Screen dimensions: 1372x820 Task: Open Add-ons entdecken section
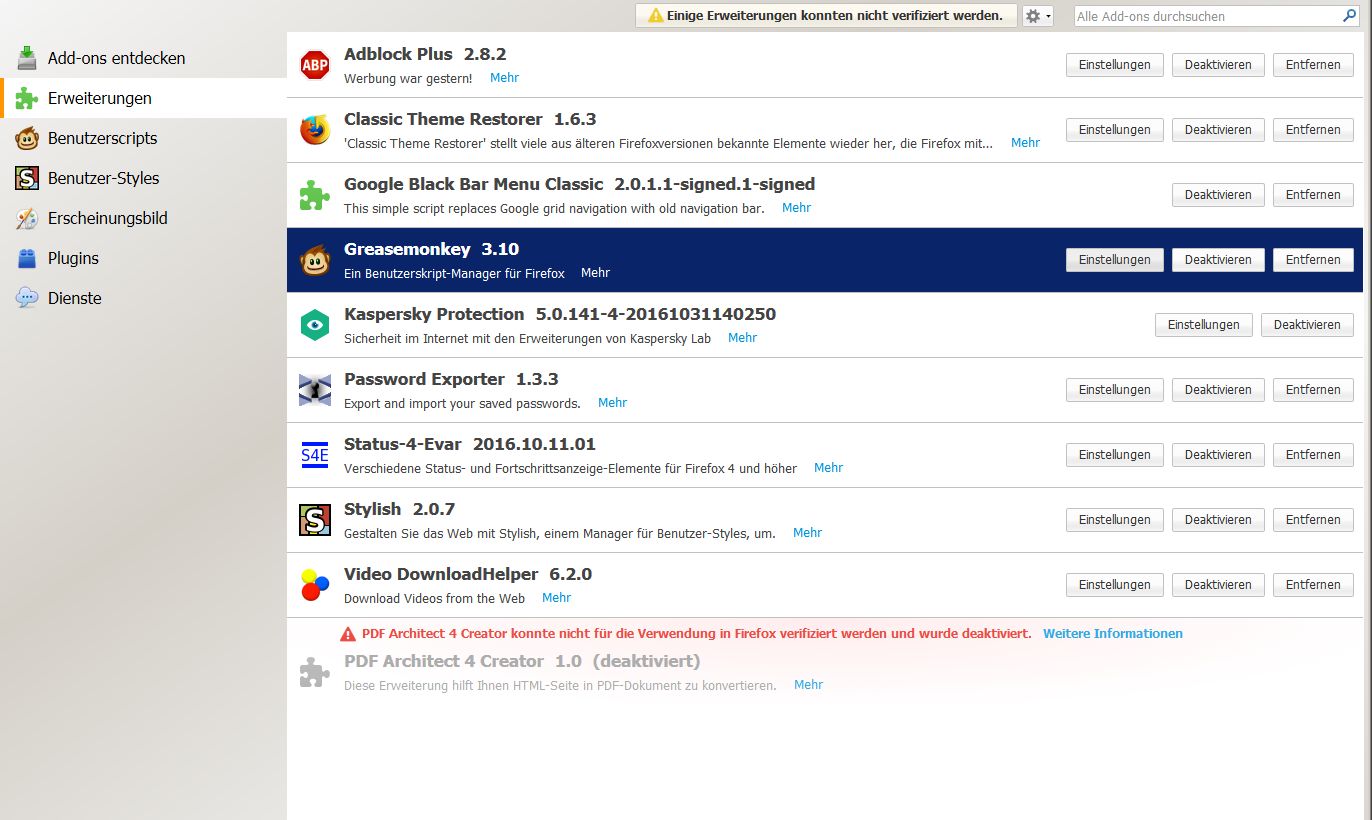(x=143, y=58)
